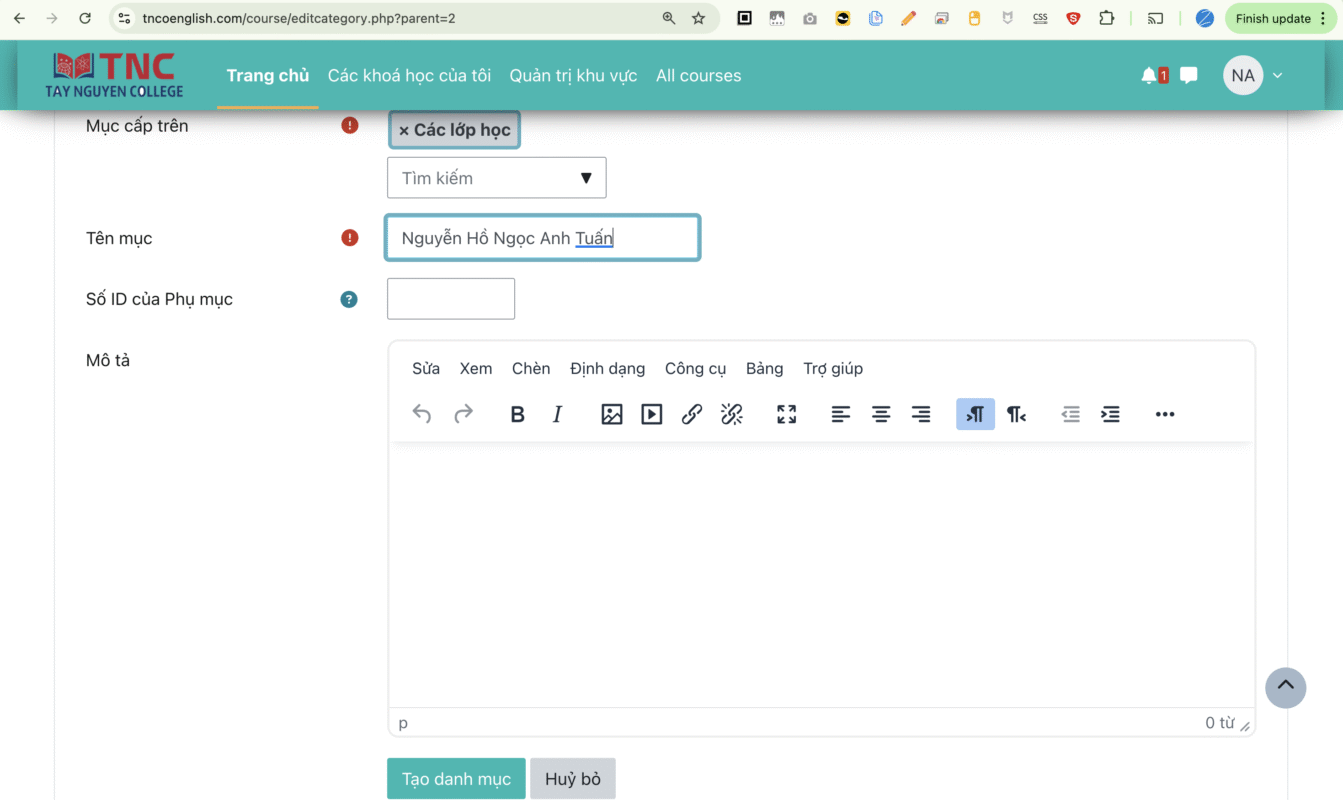Open the Tìm kiếm parent category dropdown
The width and height of the screenshot is (1343, 800).
(x=496, y=178)
